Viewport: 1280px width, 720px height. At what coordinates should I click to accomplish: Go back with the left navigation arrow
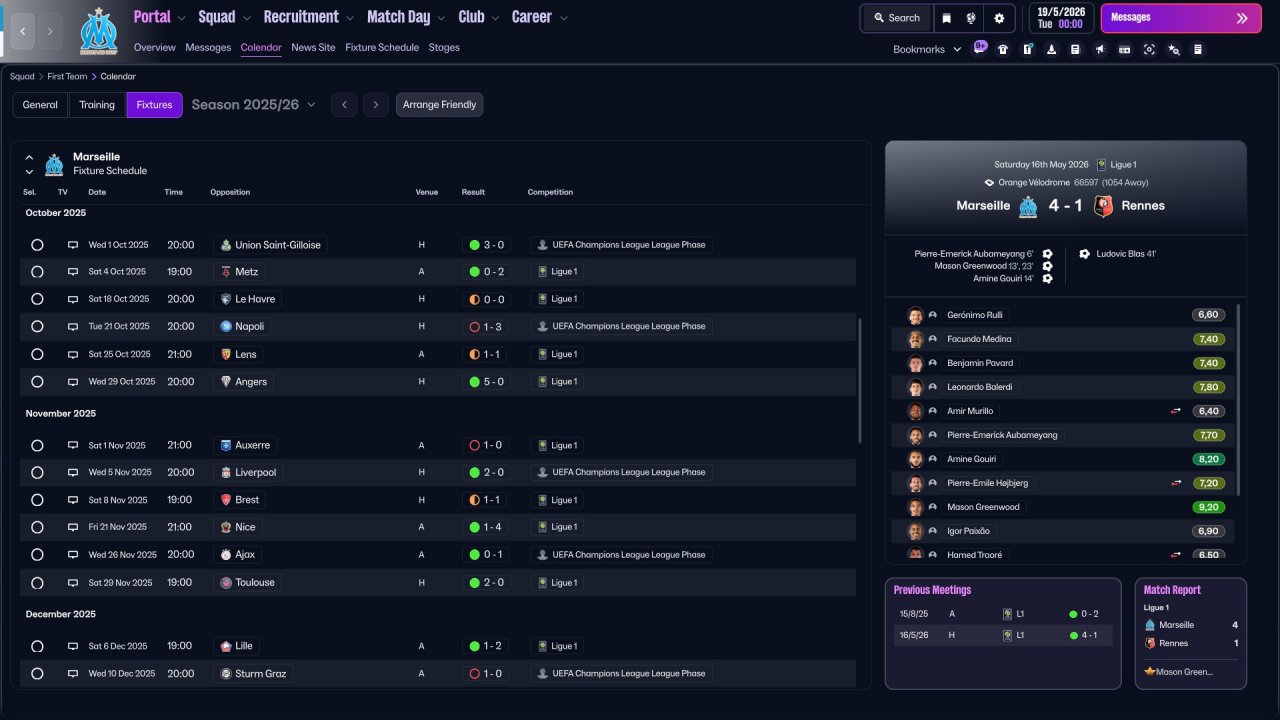point(23,31)
